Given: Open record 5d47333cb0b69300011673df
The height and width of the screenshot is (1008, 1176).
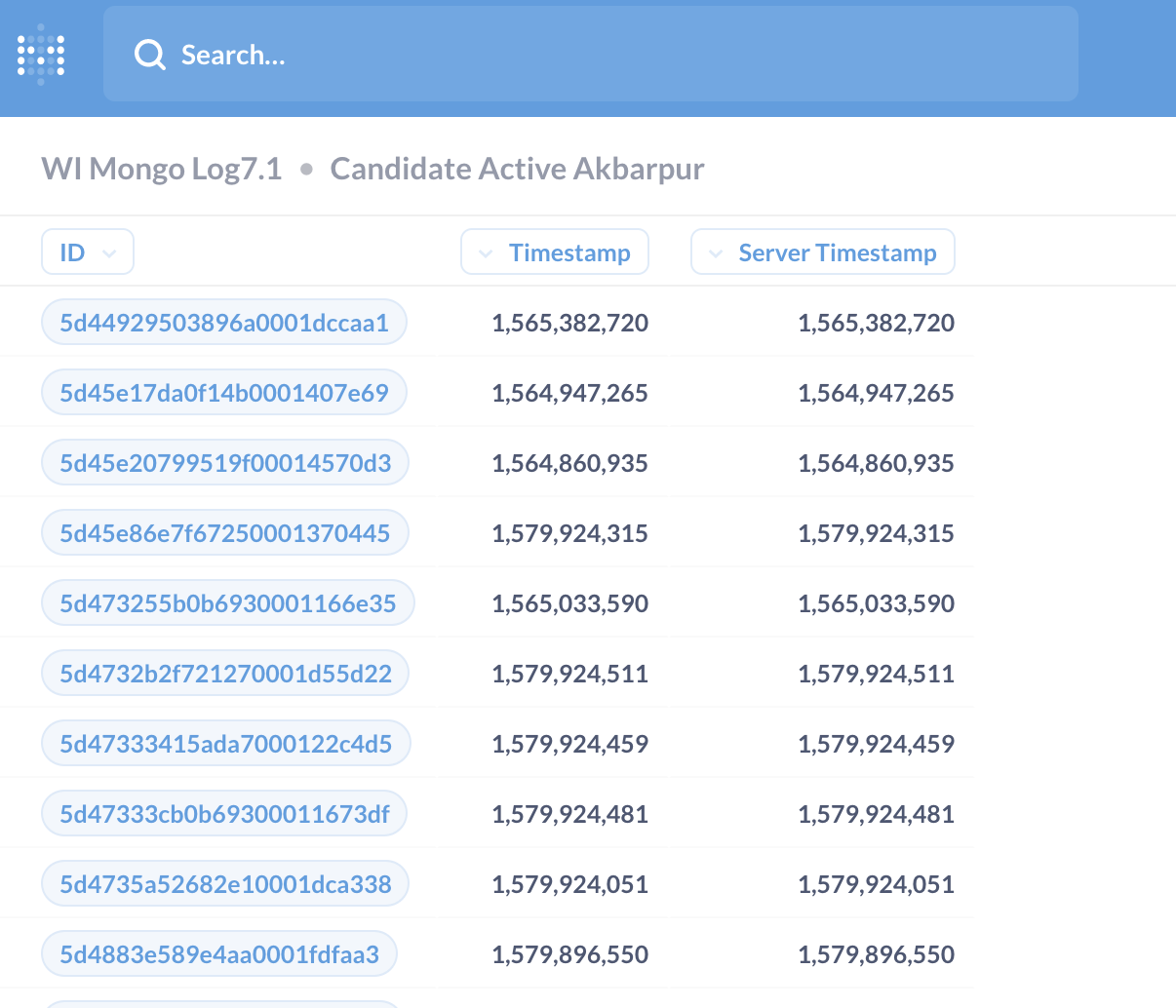Looking at the screenshot, I should (x=224, y=814).
